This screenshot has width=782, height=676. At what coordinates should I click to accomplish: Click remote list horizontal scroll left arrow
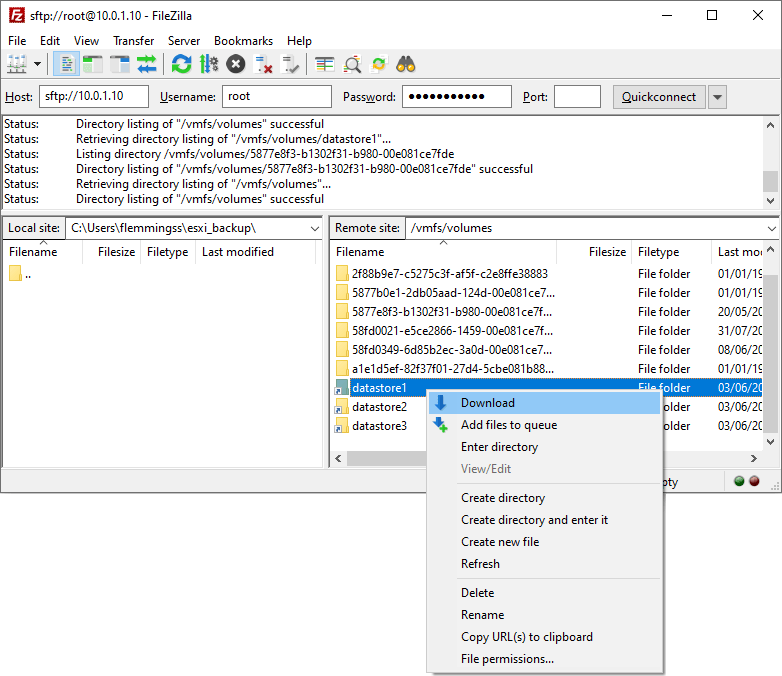339,458
